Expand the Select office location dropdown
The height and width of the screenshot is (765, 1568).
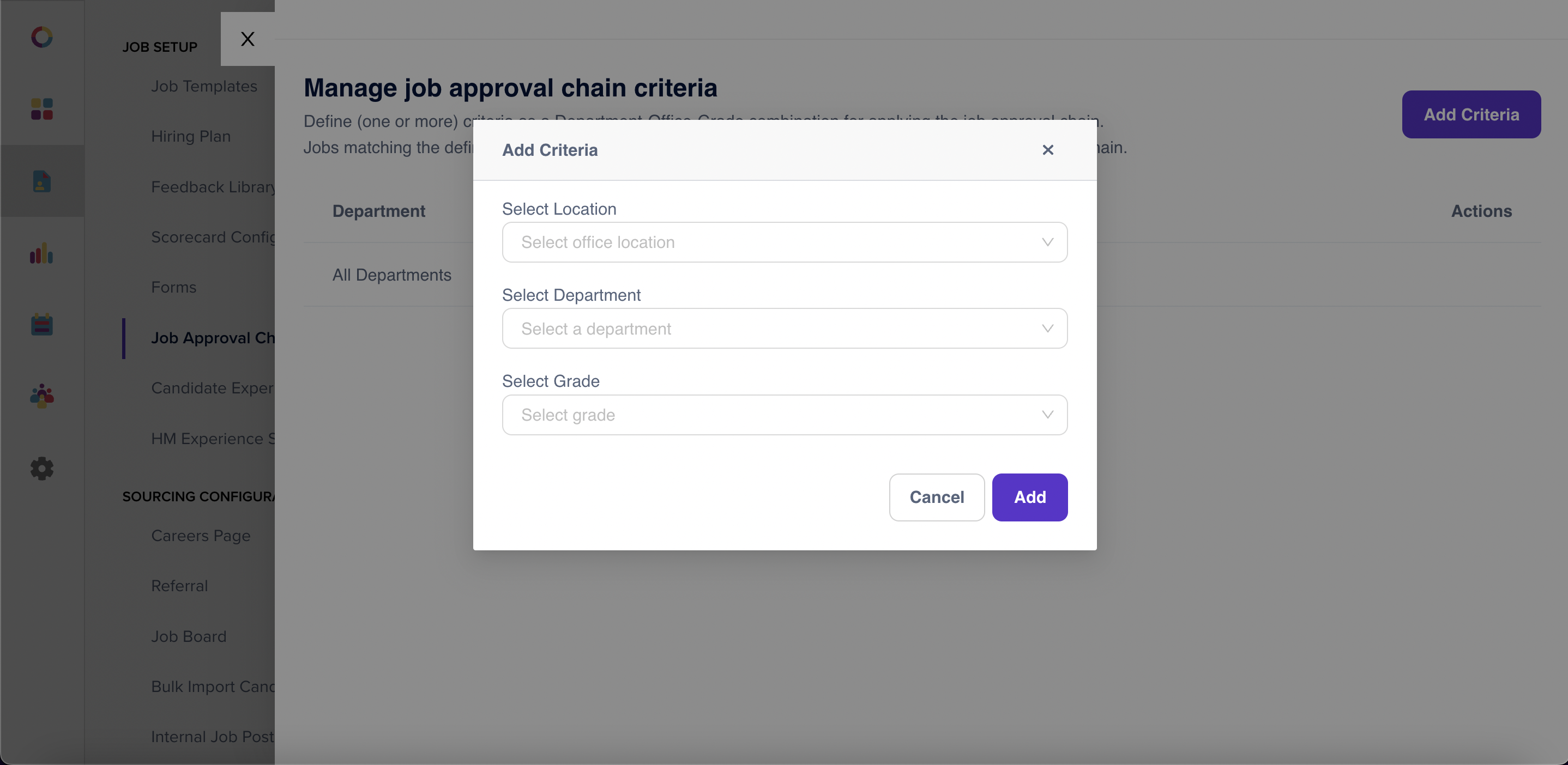(x=785, y=242)
